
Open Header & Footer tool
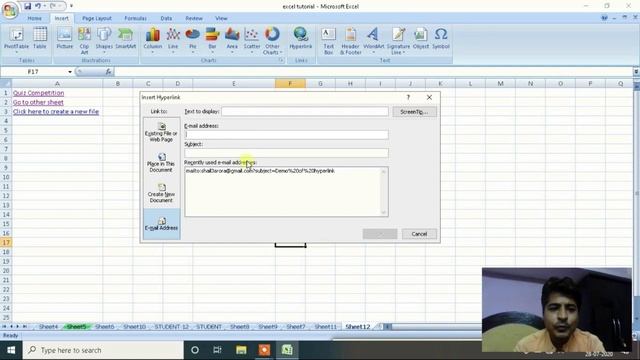[x=350, y=40]
